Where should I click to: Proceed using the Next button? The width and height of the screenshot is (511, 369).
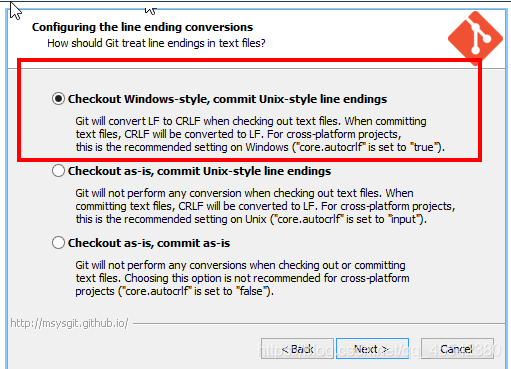[x=372, y=349]
